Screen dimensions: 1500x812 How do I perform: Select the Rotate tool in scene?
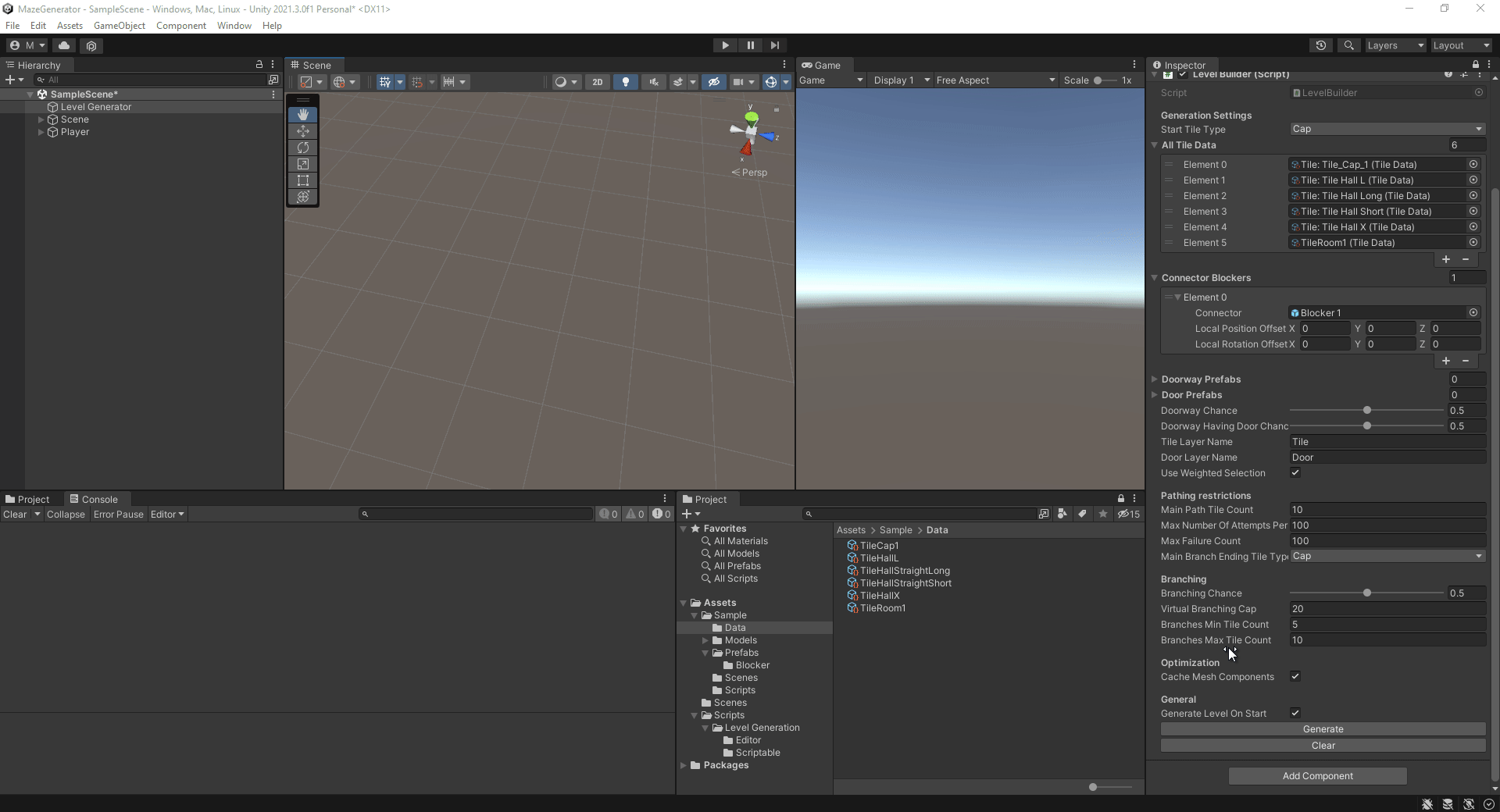303,148
